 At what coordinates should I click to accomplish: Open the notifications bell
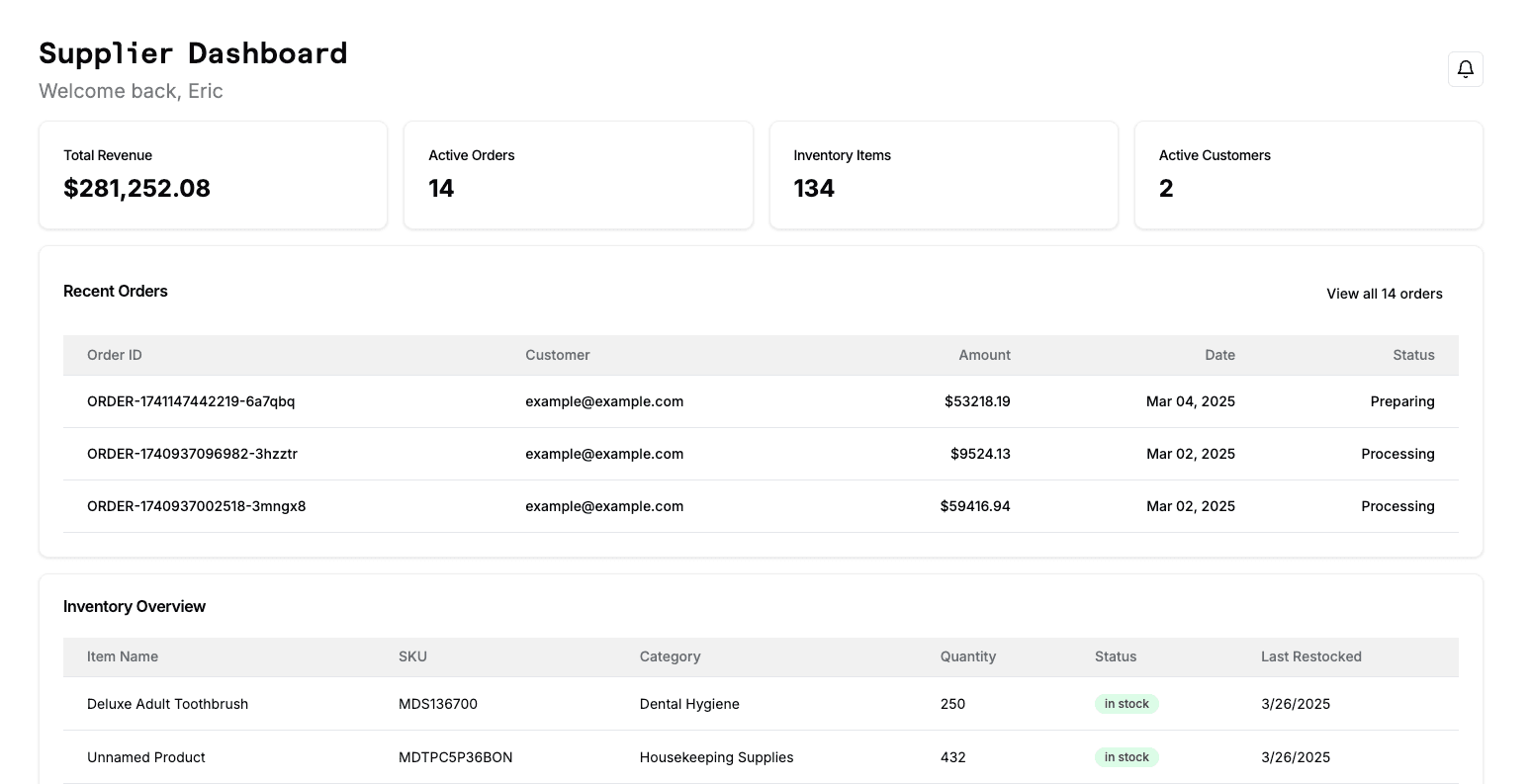pos(1465,69)
